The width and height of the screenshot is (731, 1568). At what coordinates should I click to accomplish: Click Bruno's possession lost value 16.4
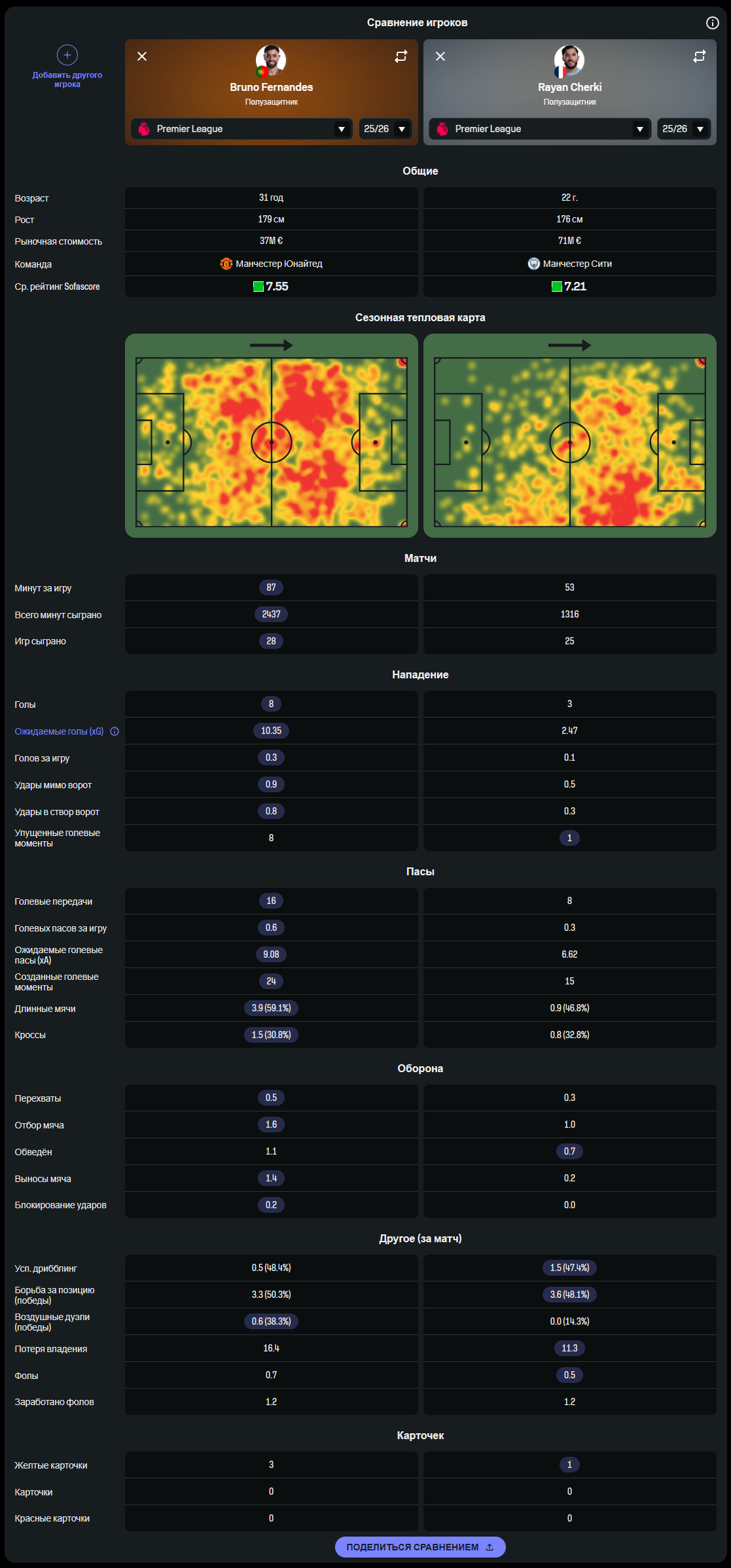pos(271,1348)
